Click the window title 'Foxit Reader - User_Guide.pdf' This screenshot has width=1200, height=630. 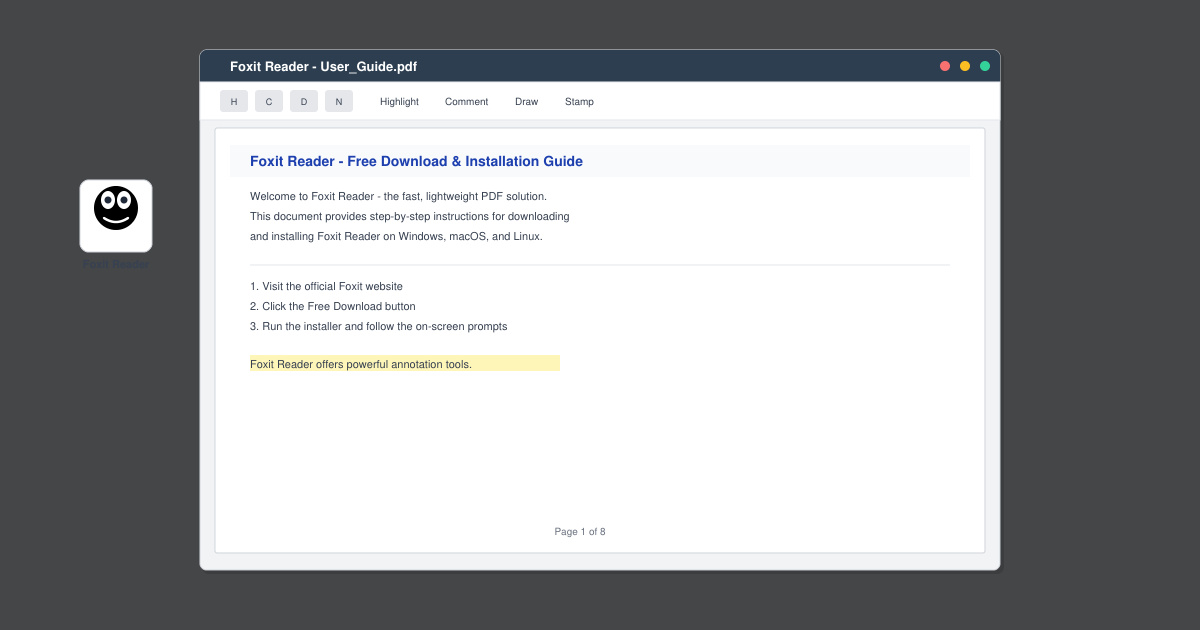[x=323, y=67]
